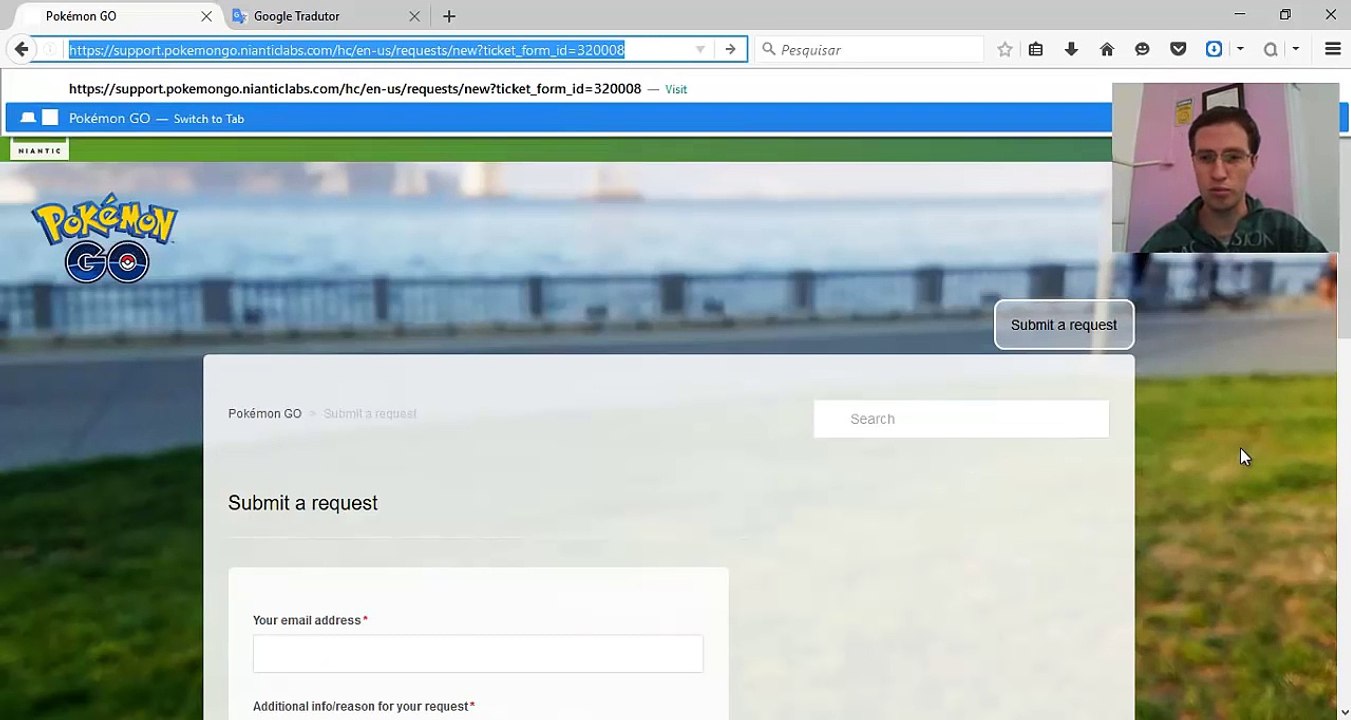Screen dimensions: 1351x720
Task: Open the address bar history dropdown
Action: tap(700, 49)
